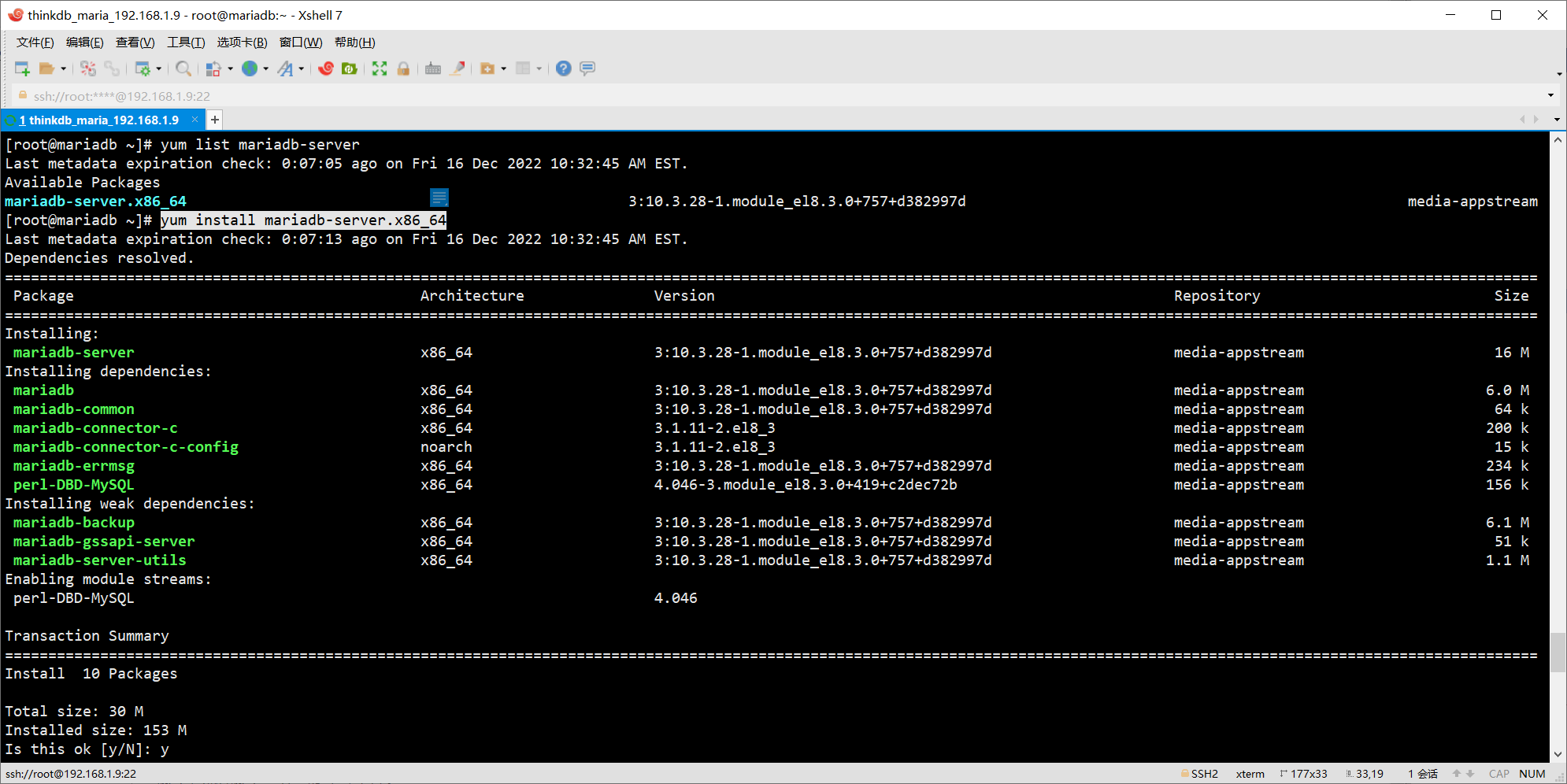Click the layout panes icon
The width and height of the screenshot is (1567, 784).
coord(523,68)
